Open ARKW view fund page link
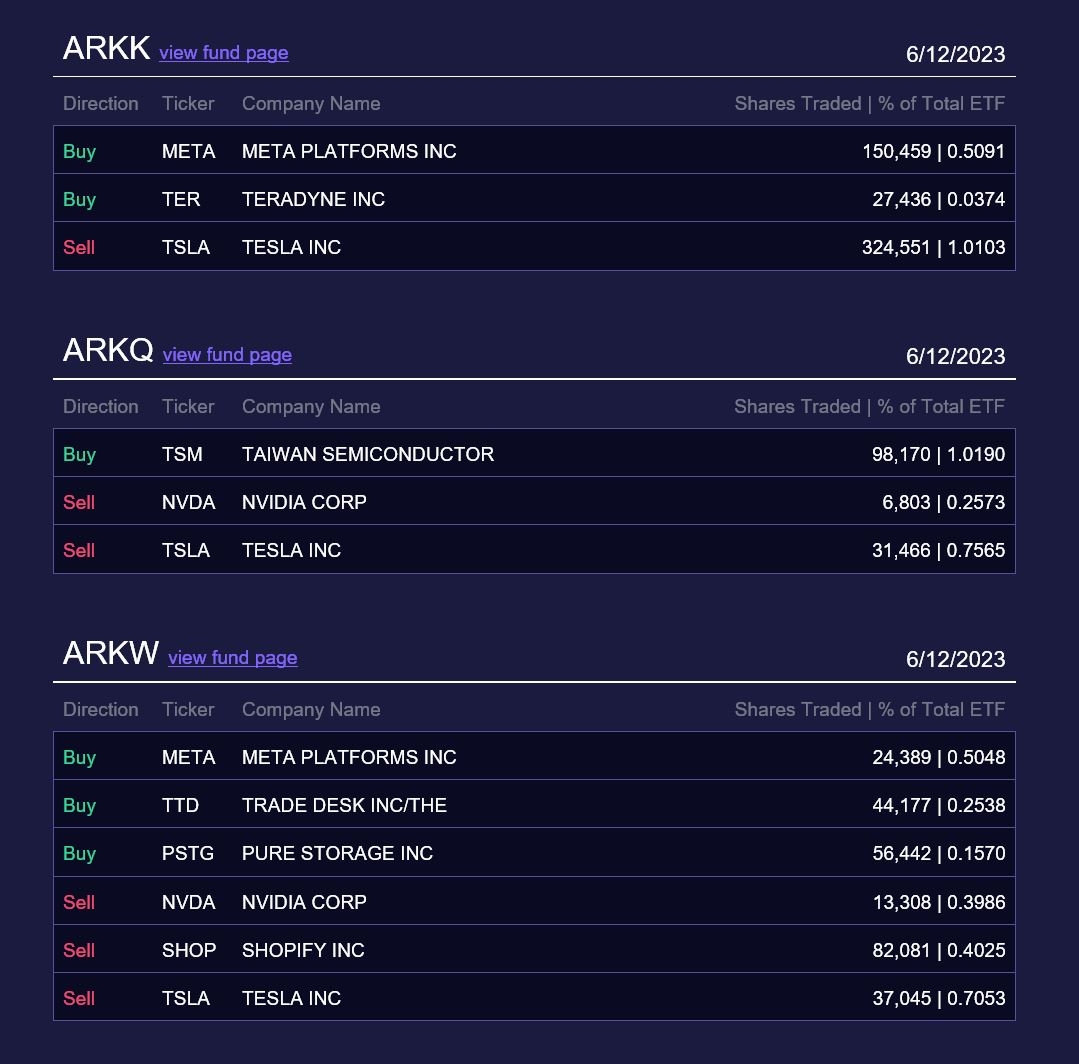This screenshot has width=1079, height=1064. point(233,658)
